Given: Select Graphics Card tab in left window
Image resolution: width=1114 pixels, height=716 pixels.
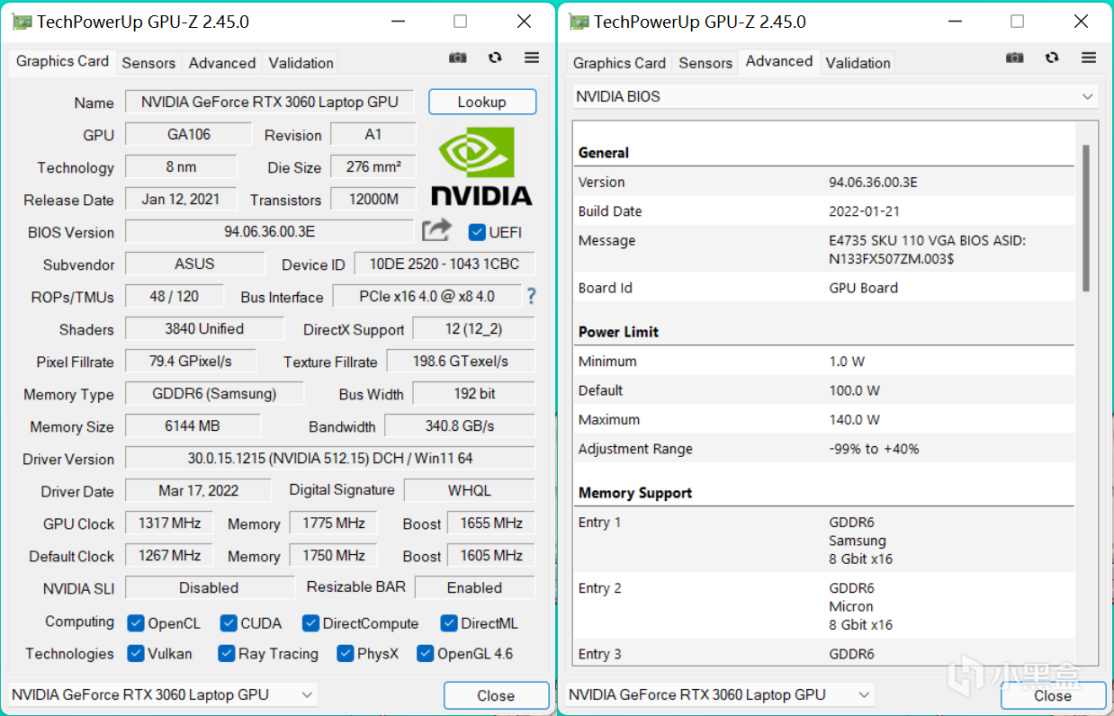Looking at the screenshot, I should coord(63,61).
